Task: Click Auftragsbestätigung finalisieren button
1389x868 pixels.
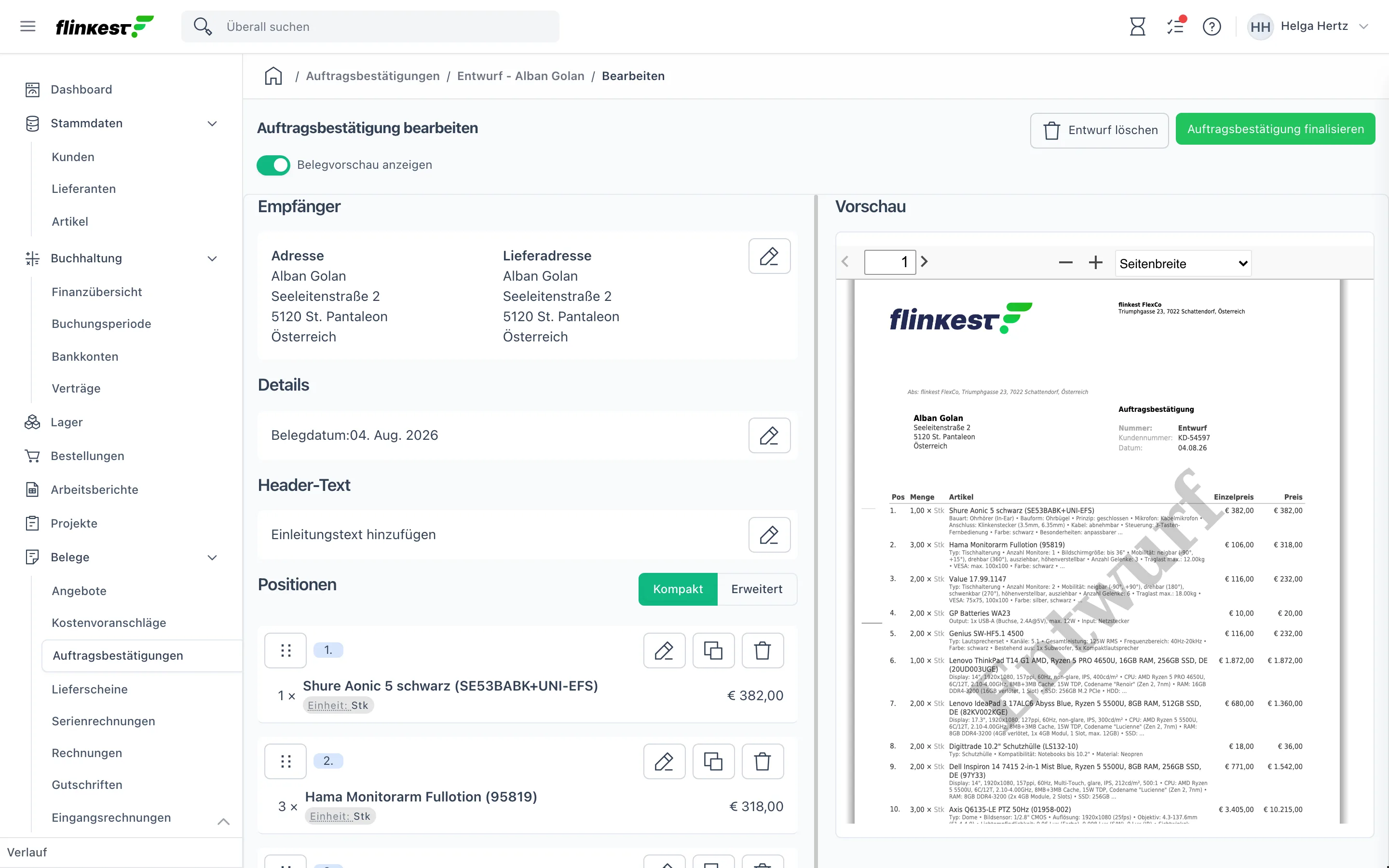Action: tap(1275, 129)
